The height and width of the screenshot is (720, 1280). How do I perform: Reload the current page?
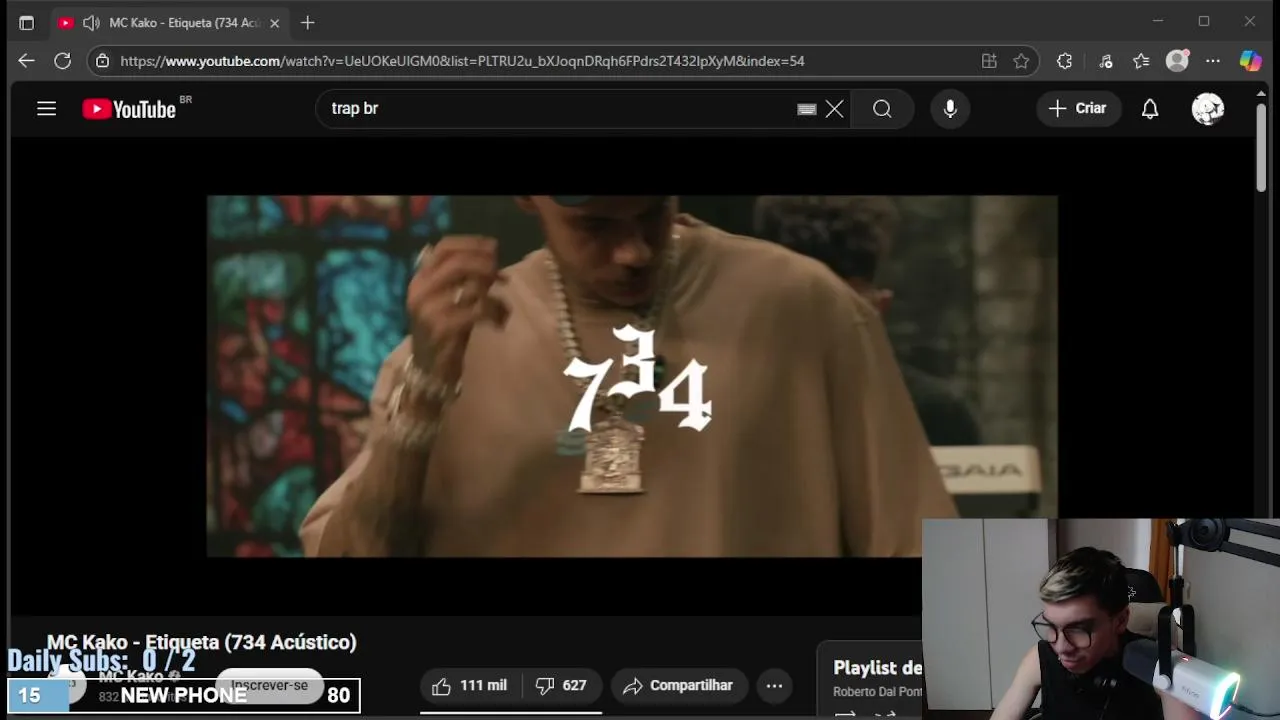point(62,61)
